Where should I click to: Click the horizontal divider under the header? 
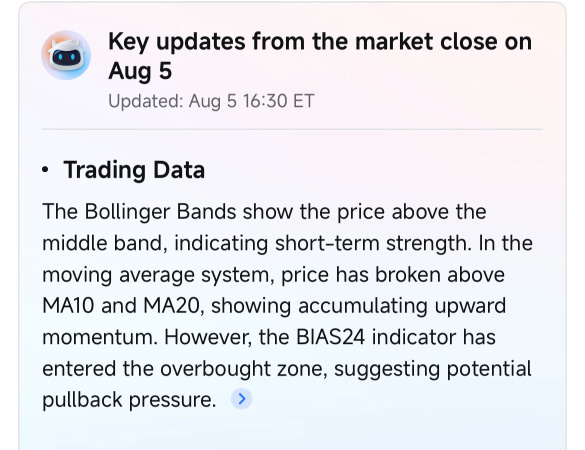[x=292, y=129]
